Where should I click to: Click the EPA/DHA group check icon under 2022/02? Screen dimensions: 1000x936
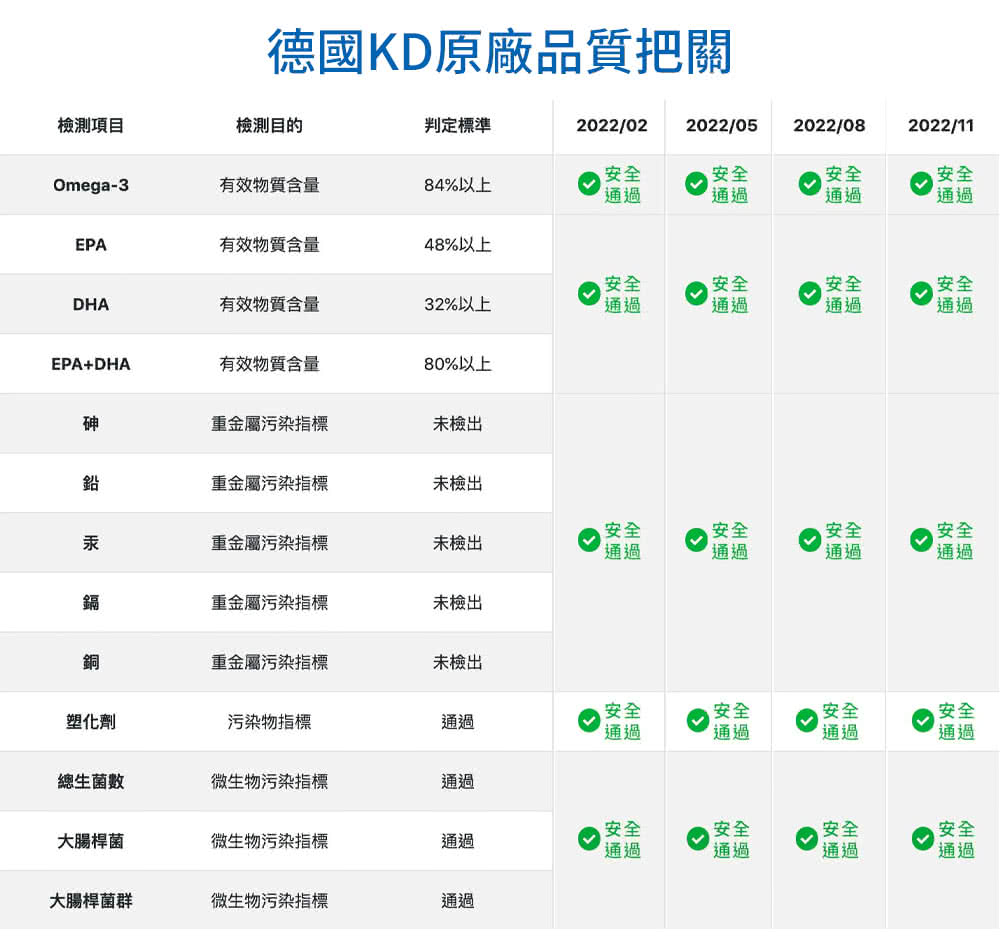pos(589,293)
